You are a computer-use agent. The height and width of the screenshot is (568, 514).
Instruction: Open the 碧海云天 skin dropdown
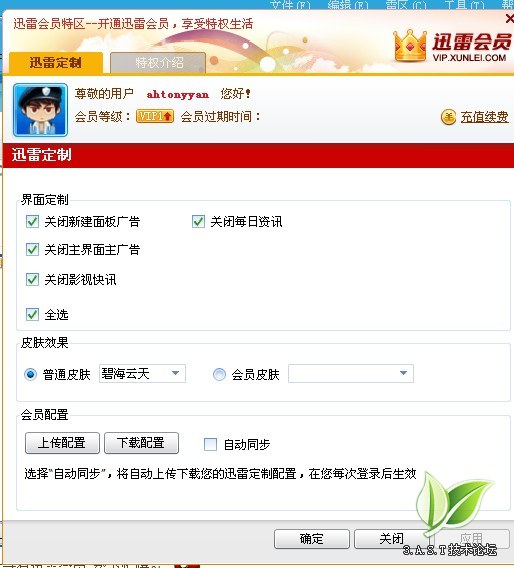pyautogui.click(x=142, y=373)
